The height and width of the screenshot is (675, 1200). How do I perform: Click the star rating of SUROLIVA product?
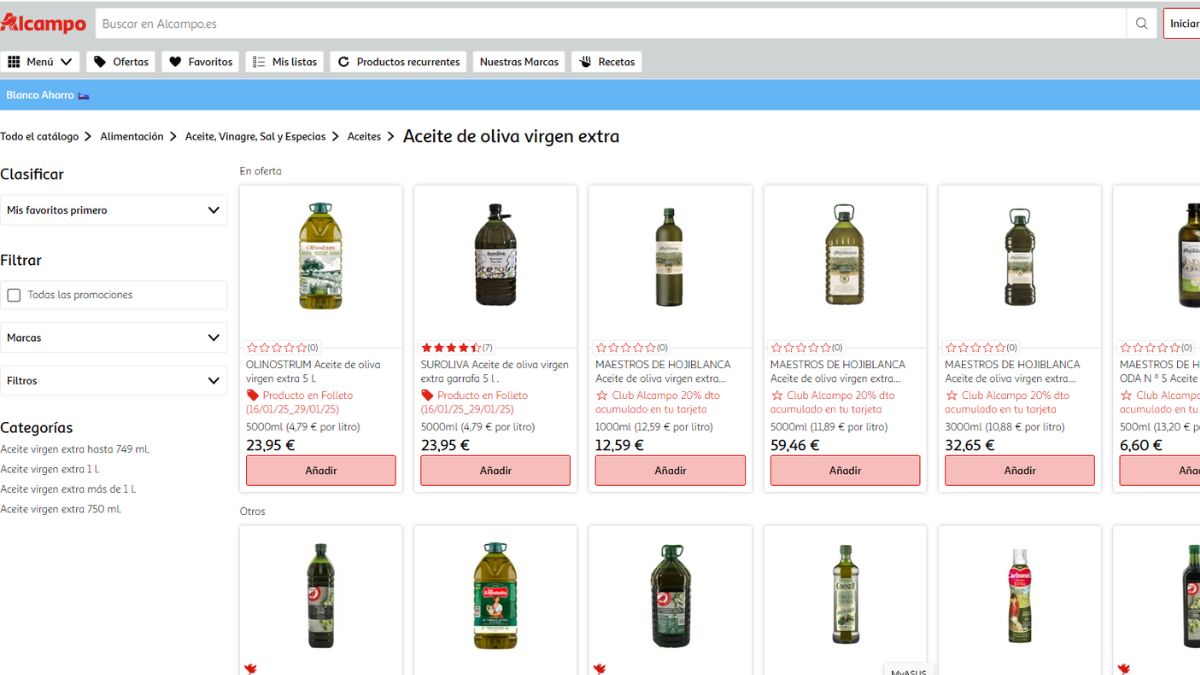click(x=451, y=348)
